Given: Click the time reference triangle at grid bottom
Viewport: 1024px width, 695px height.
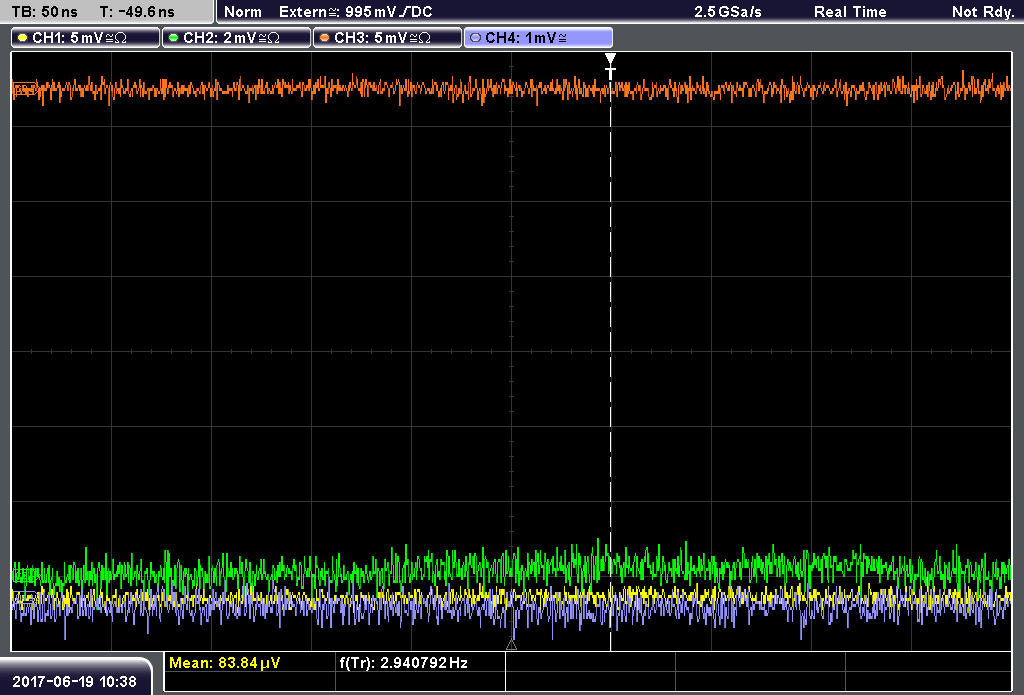Looking at the screenshot, I should coord(511,645).
